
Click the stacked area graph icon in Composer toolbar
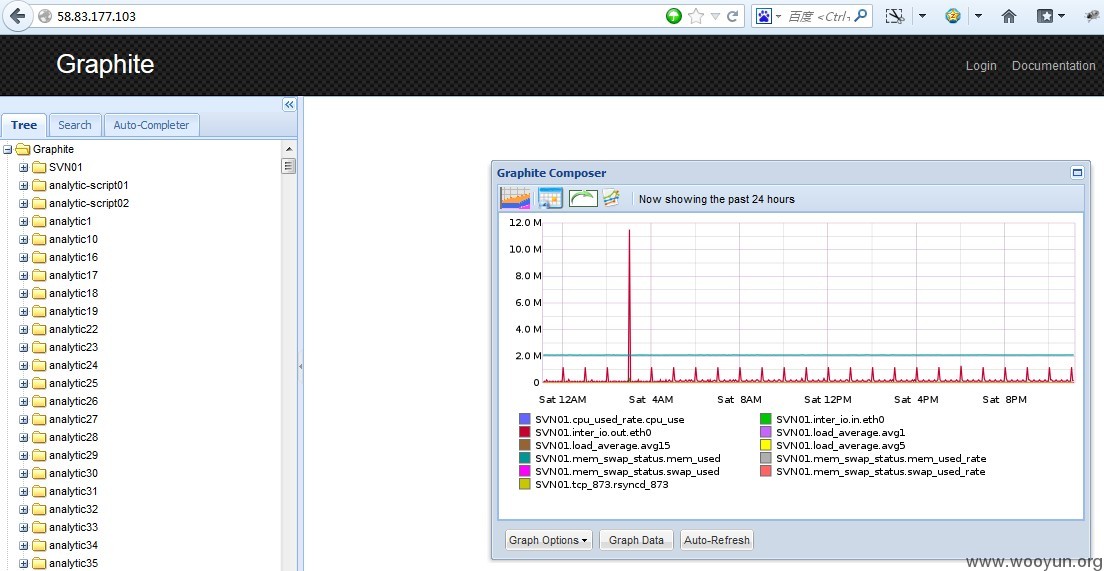515,198
